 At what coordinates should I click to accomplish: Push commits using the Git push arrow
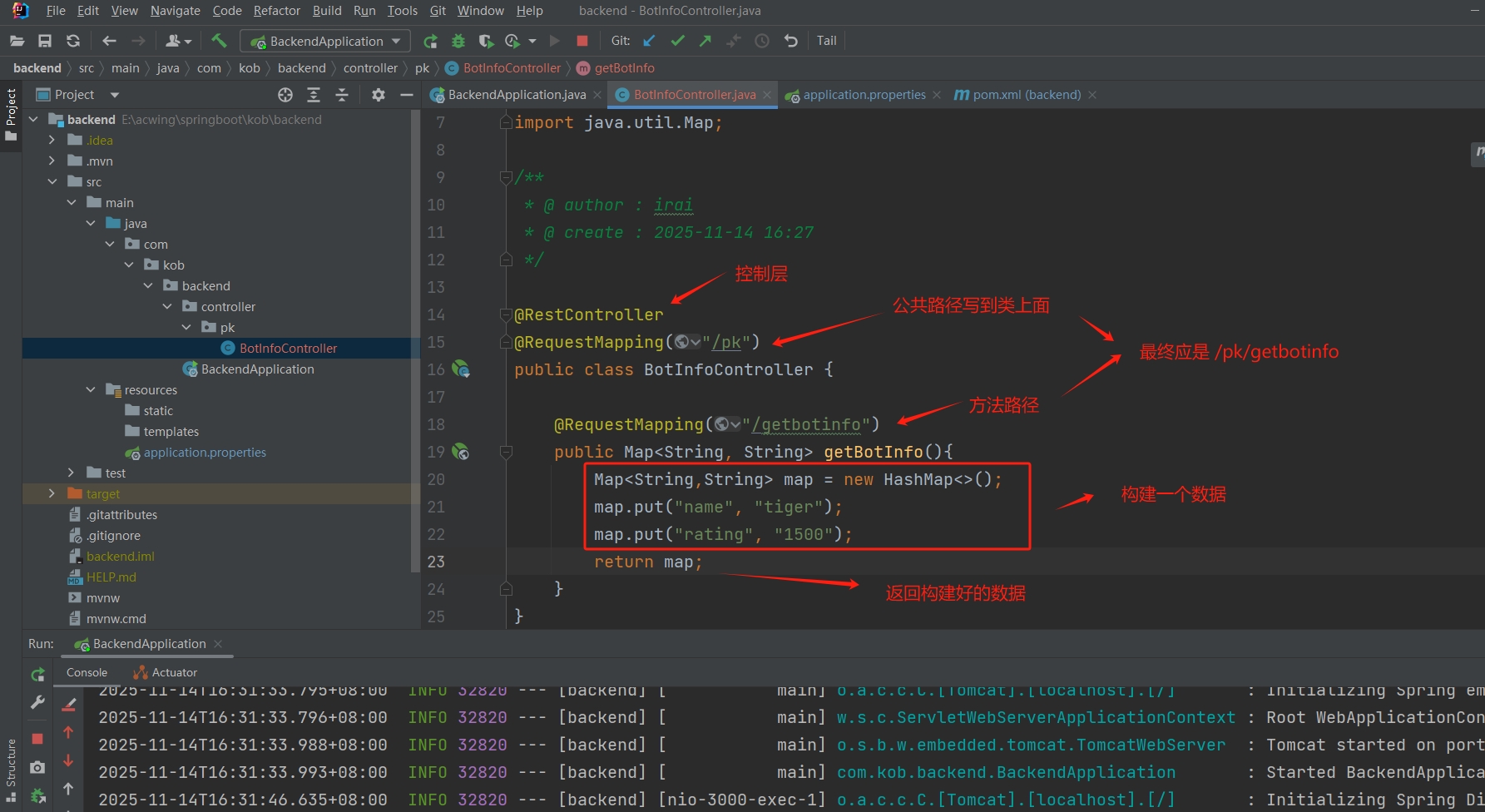(x=705, y=41)
